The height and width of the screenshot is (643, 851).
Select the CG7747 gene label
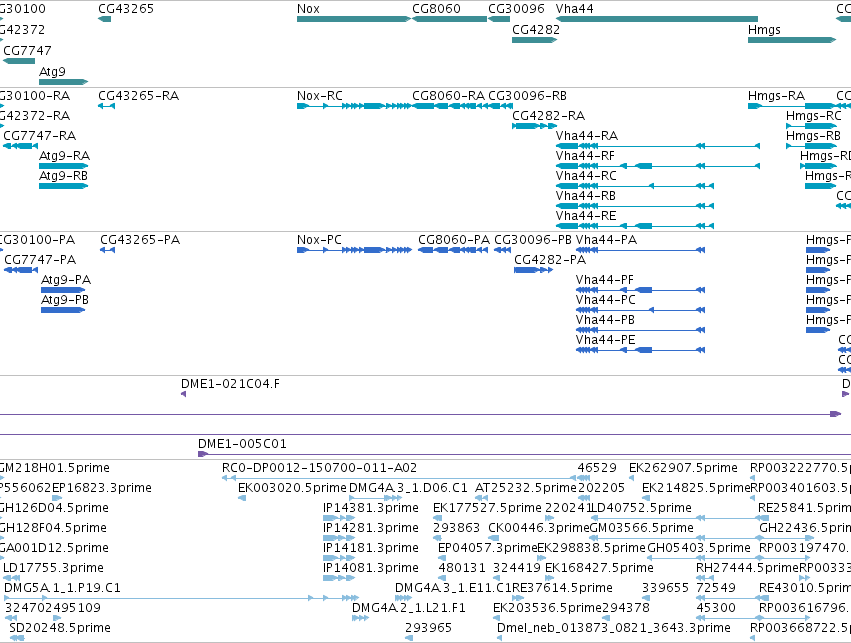coord(28,50)
